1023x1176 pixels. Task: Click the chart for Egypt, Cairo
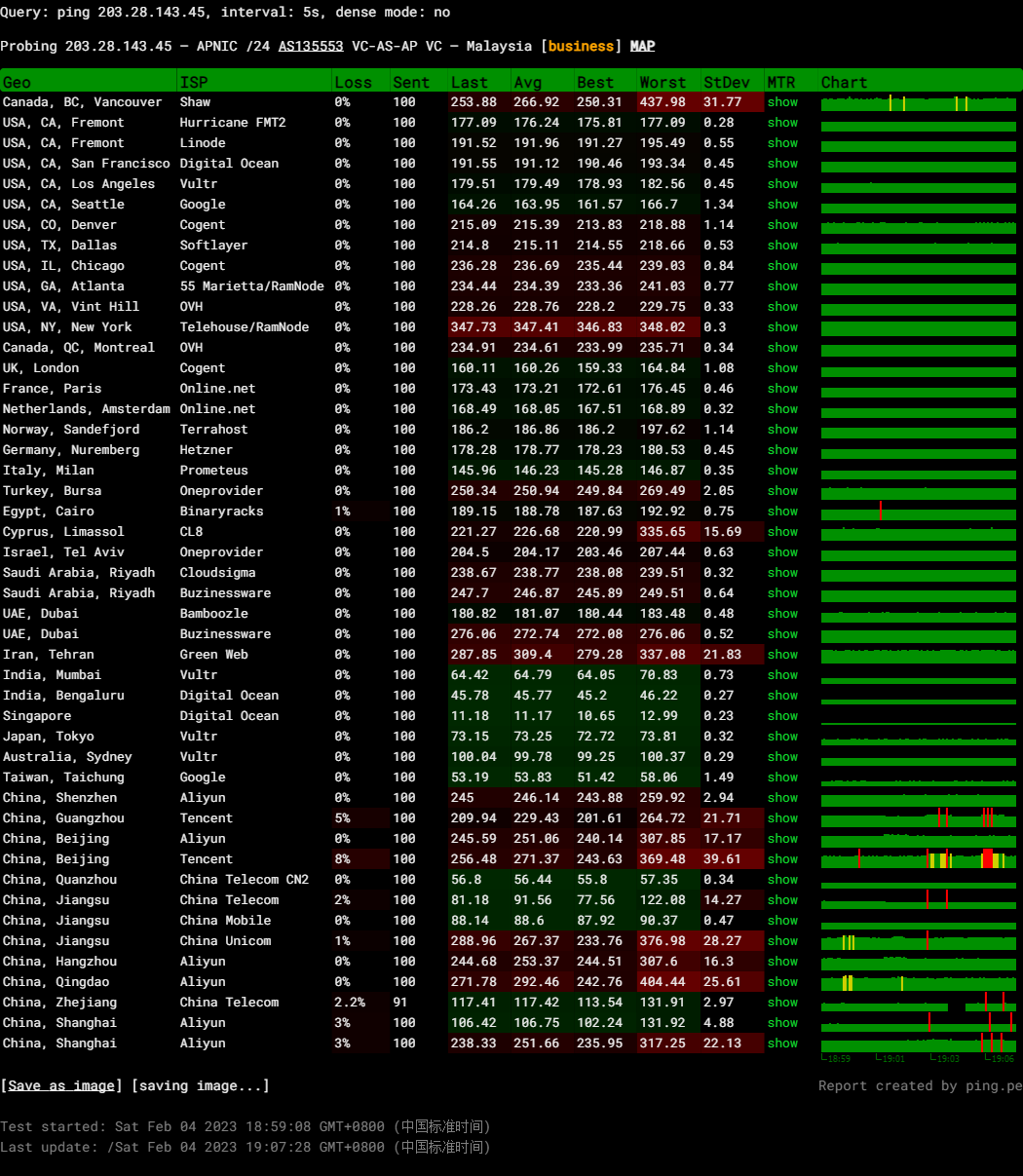(x=918, y=512)
